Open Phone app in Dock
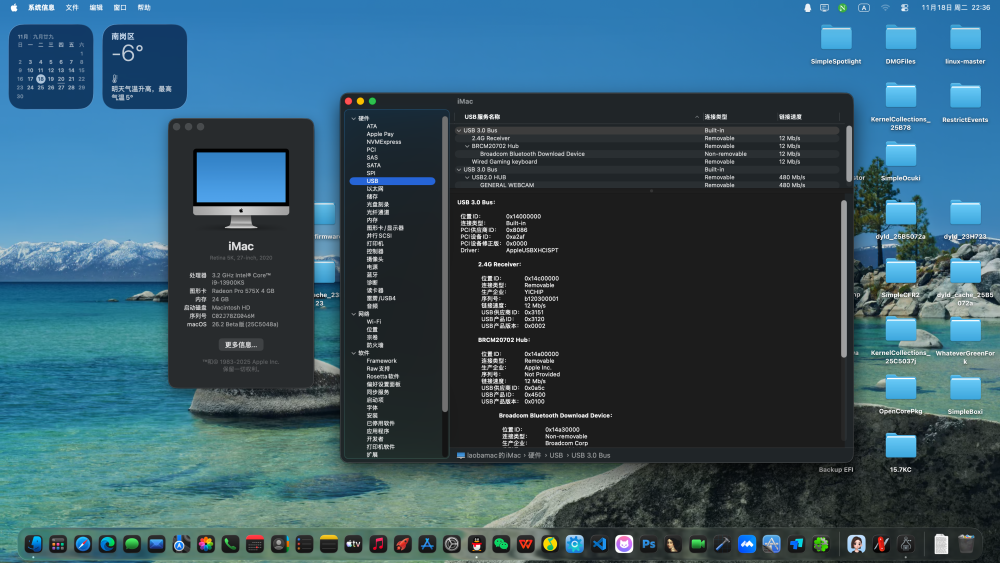Image resolution: width=1000 pixels, height=563 pixels. [x=230, y=544]
